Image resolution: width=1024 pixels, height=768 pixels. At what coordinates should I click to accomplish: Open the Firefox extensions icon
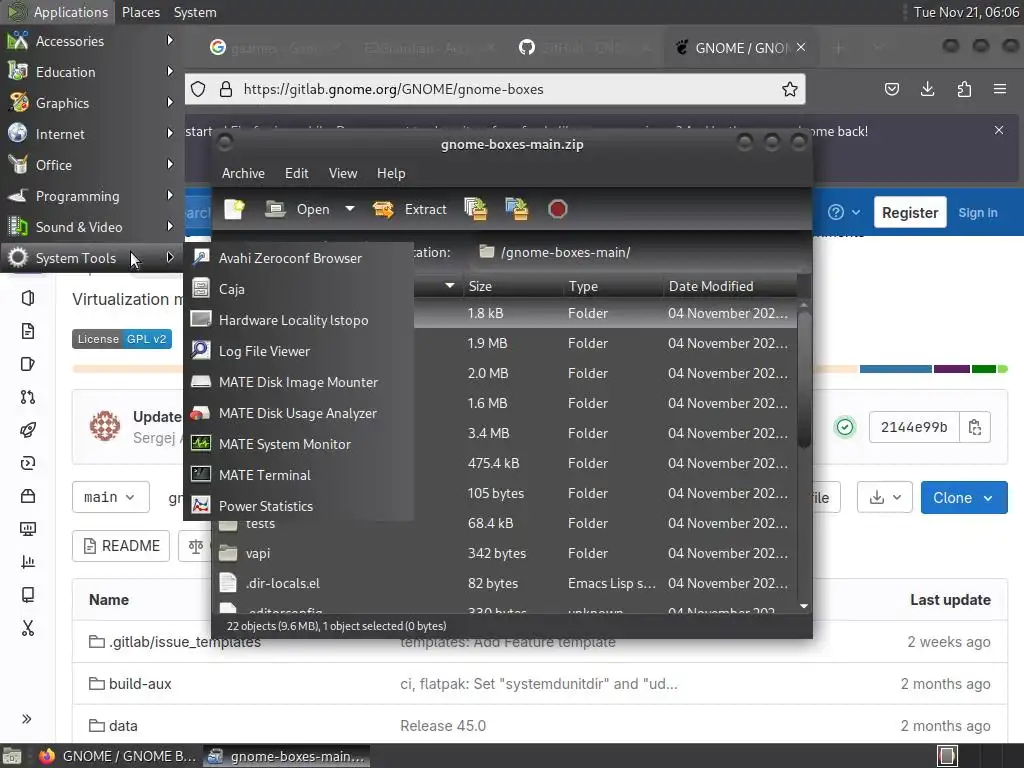tap(964, 89)
